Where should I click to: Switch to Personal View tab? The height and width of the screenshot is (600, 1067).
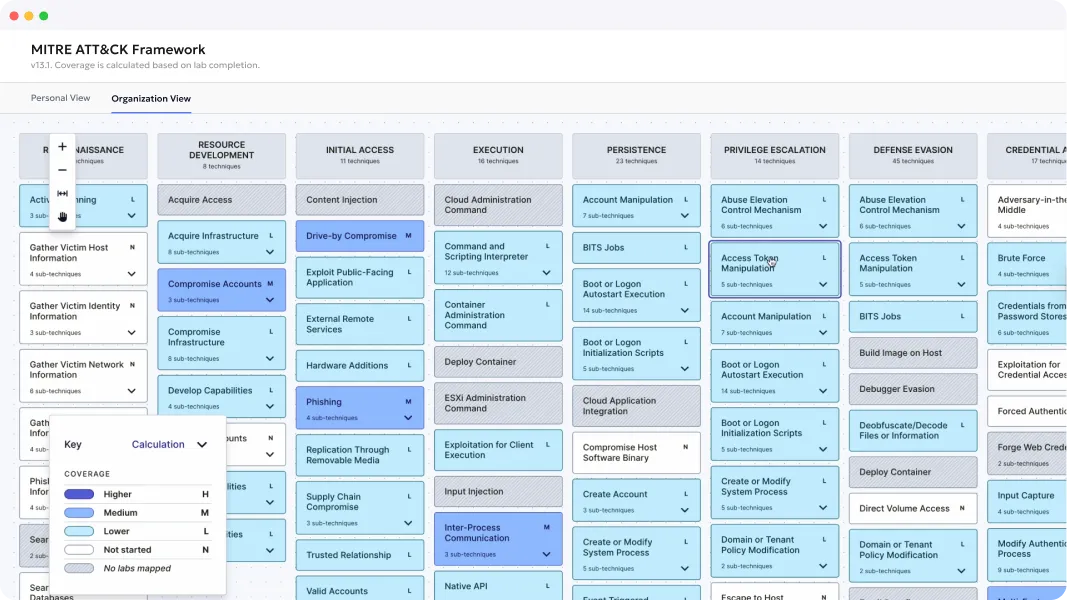61,98
